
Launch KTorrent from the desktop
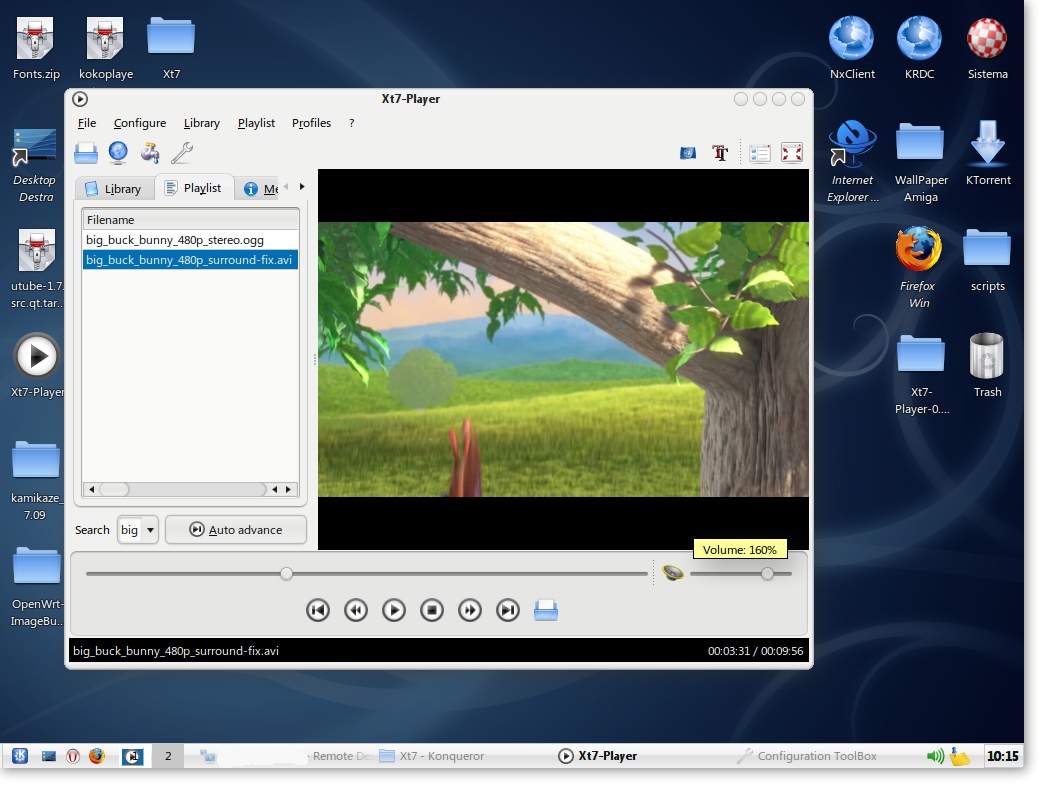click(988, 154)
